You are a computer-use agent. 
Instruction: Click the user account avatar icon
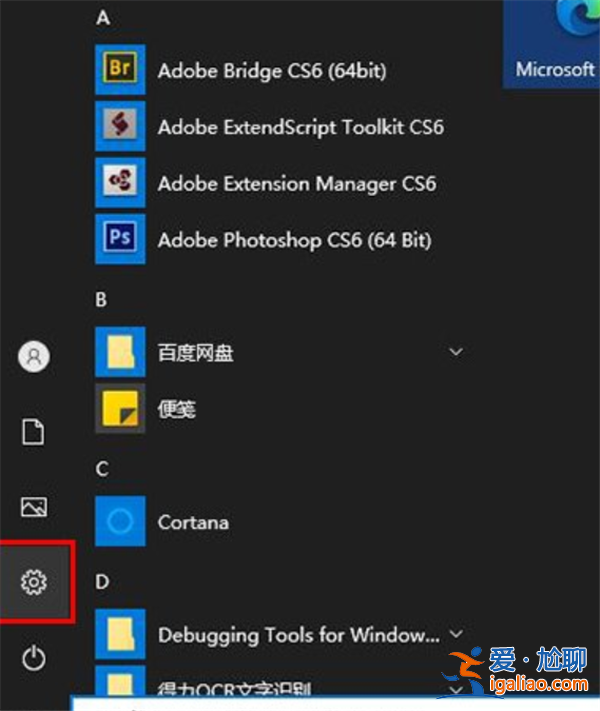tap(34, 356)
